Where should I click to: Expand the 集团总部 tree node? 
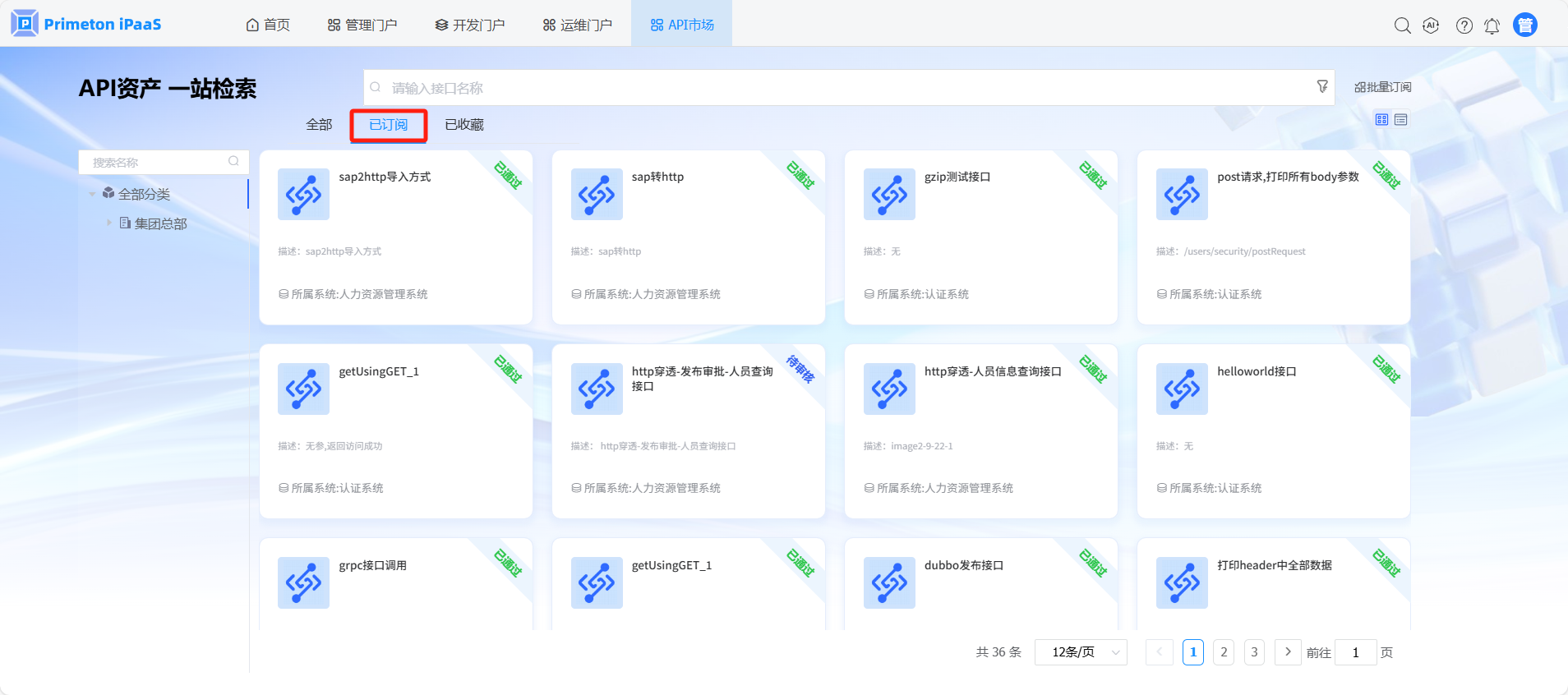(108, 223)
